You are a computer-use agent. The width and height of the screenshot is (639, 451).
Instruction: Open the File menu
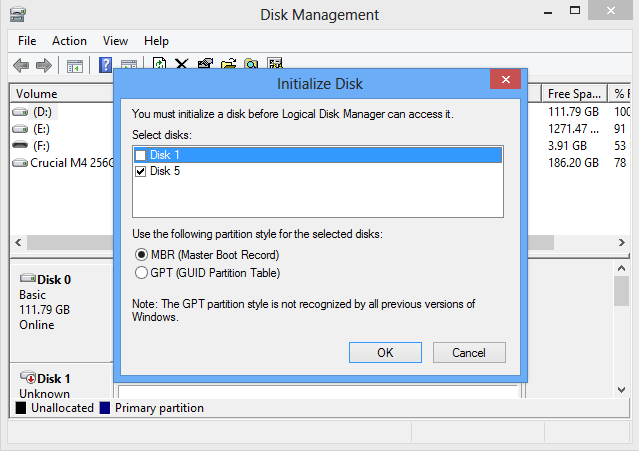[x=27, y=41]
